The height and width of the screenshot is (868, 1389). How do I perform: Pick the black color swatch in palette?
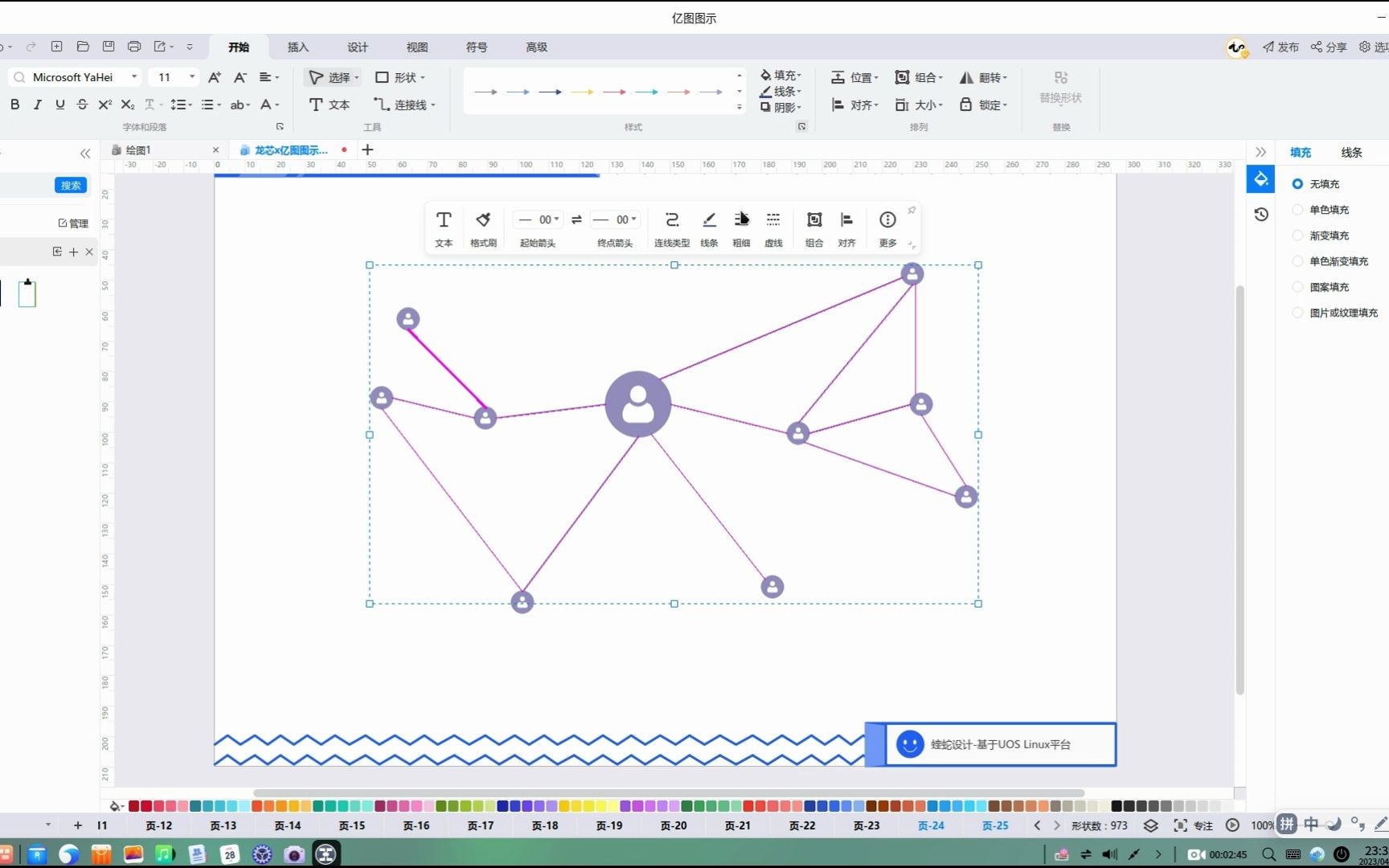tap(1117, 806)
